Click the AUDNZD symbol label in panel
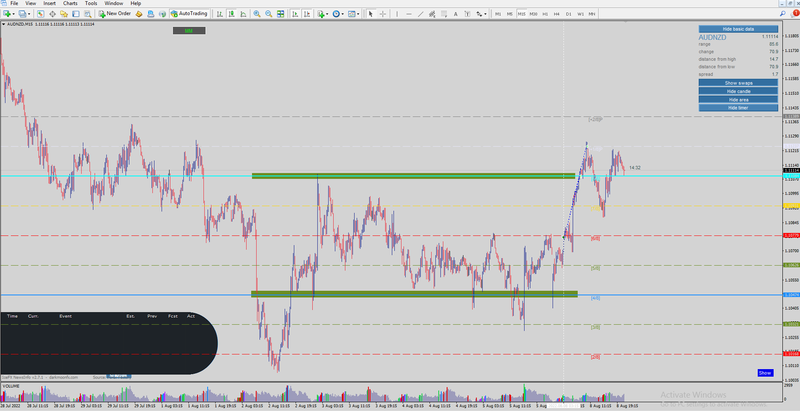 [712, 37]
